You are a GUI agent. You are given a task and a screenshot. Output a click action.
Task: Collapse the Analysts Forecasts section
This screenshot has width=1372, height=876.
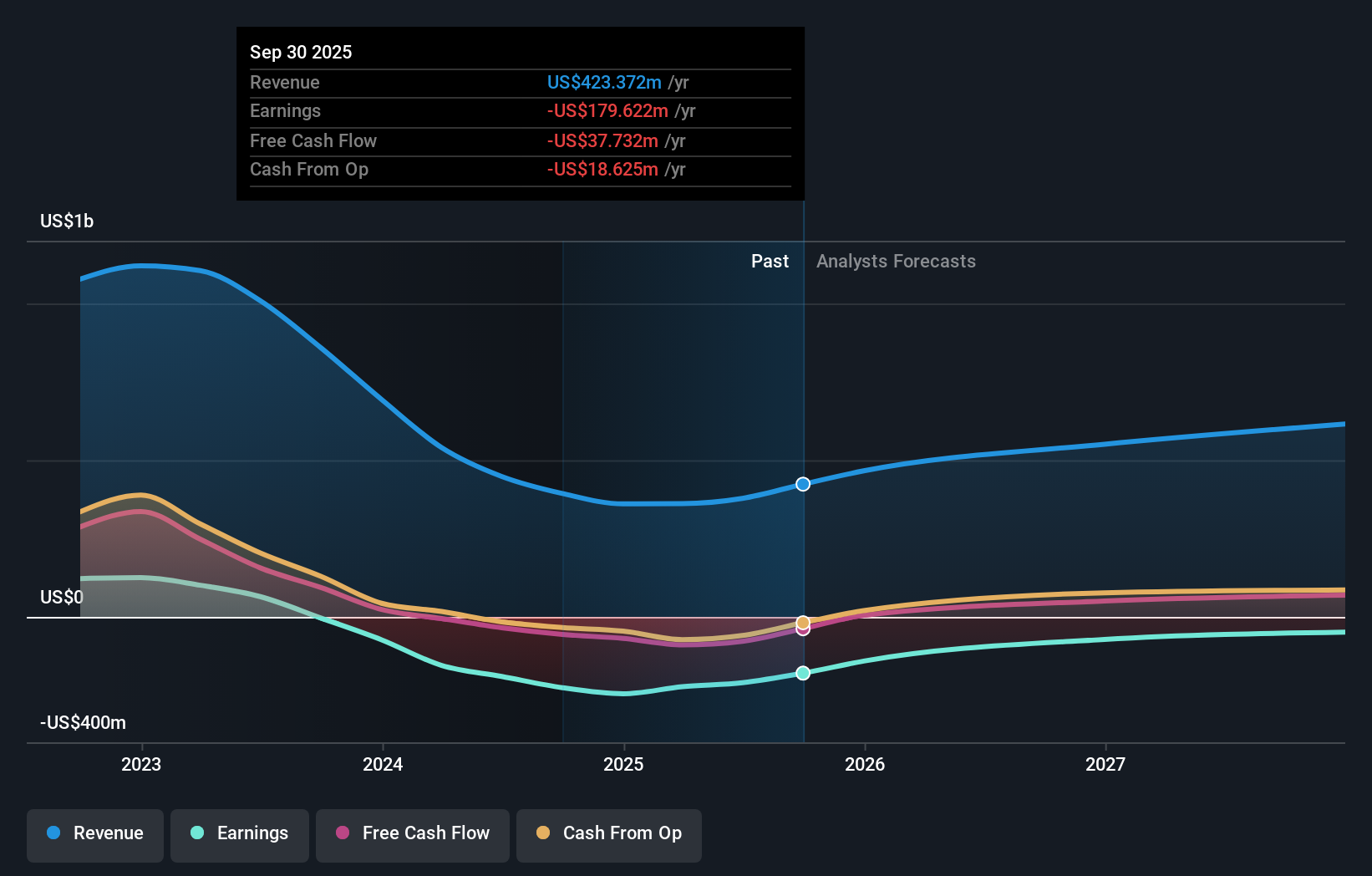tap(896, 261)
